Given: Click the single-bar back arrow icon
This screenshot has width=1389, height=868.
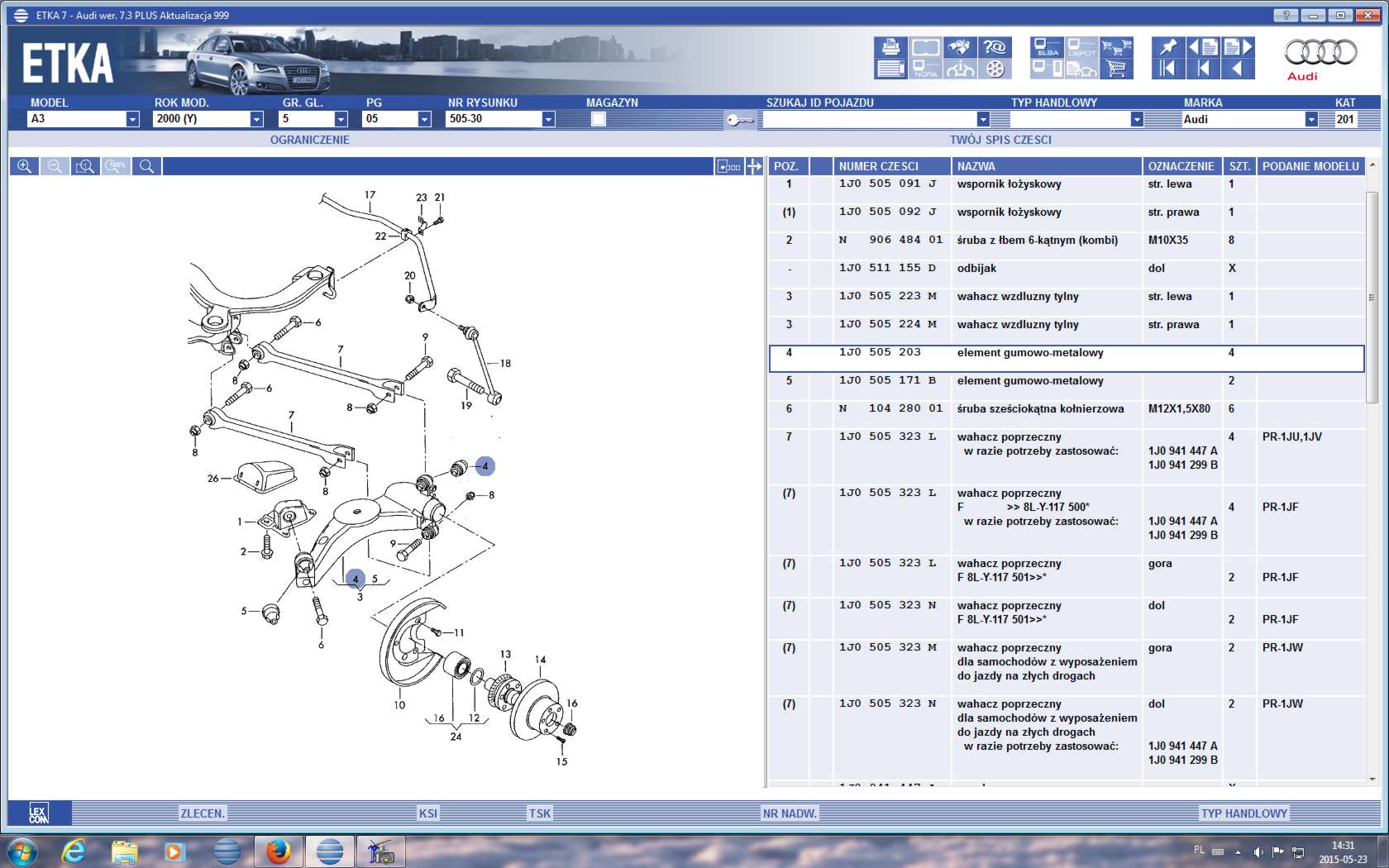Looking at the screenshot, I should point(1203,69).
